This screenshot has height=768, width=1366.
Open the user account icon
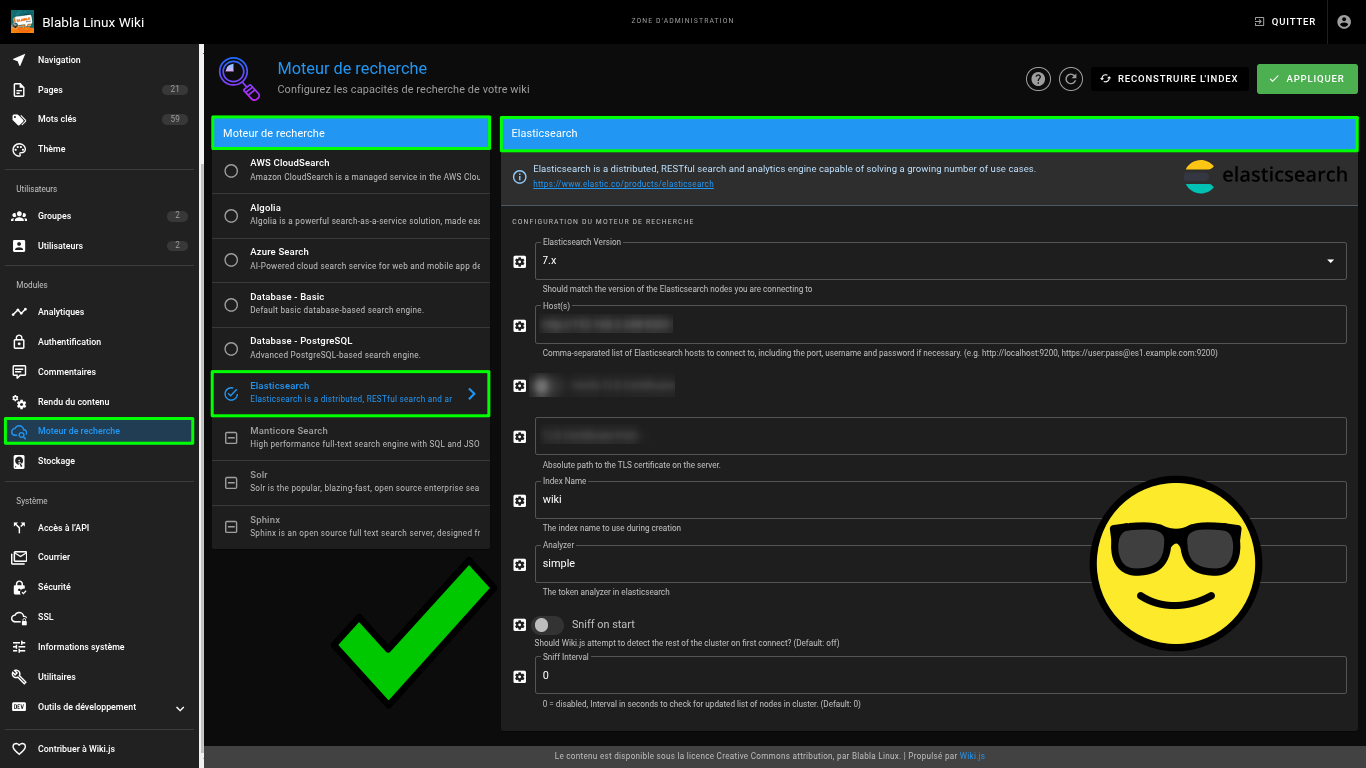(1344, 22)
